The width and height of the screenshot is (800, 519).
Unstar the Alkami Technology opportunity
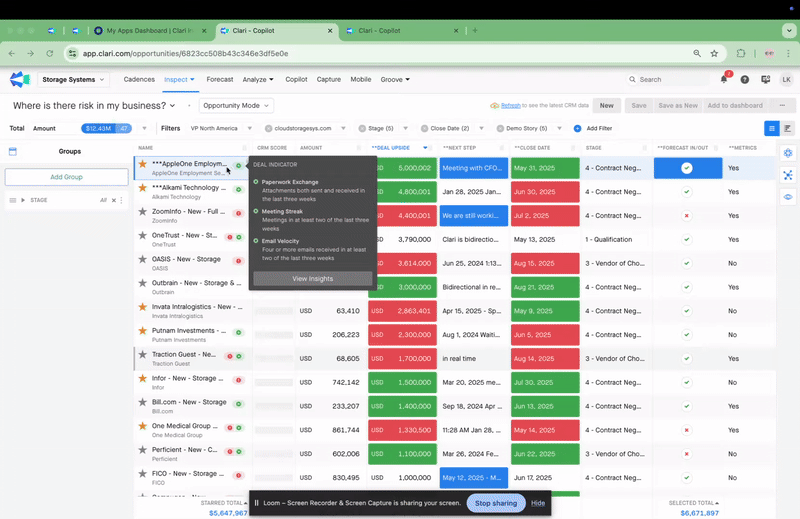pos(143,188)
